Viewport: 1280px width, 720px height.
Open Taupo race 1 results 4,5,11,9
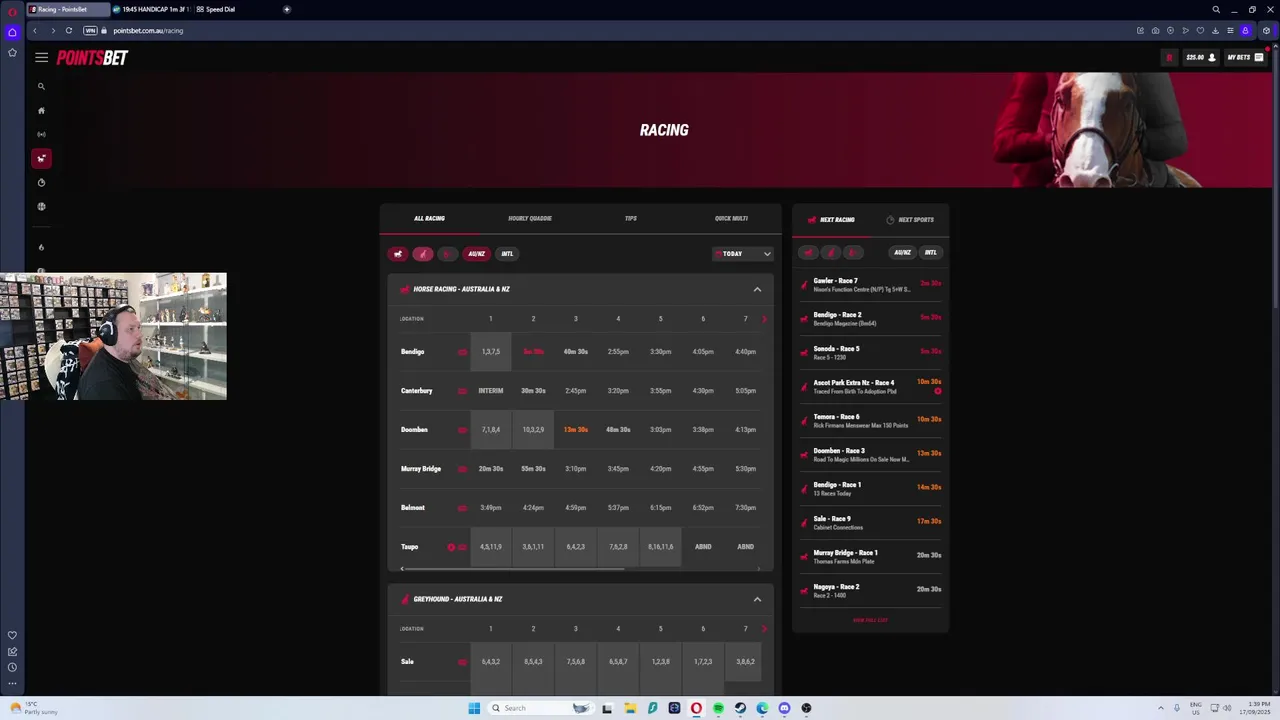click(490, 547)
